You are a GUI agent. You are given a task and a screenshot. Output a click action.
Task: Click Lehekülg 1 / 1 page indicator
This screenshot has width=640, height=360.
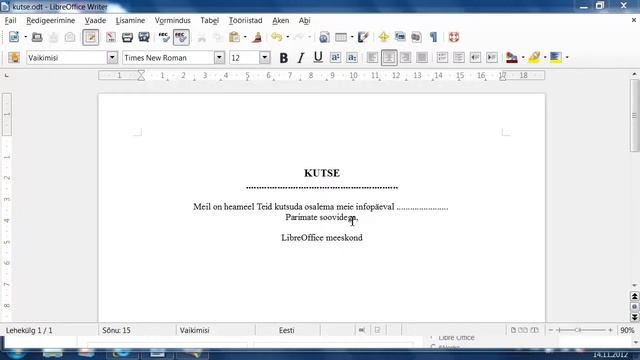(29, 330)
